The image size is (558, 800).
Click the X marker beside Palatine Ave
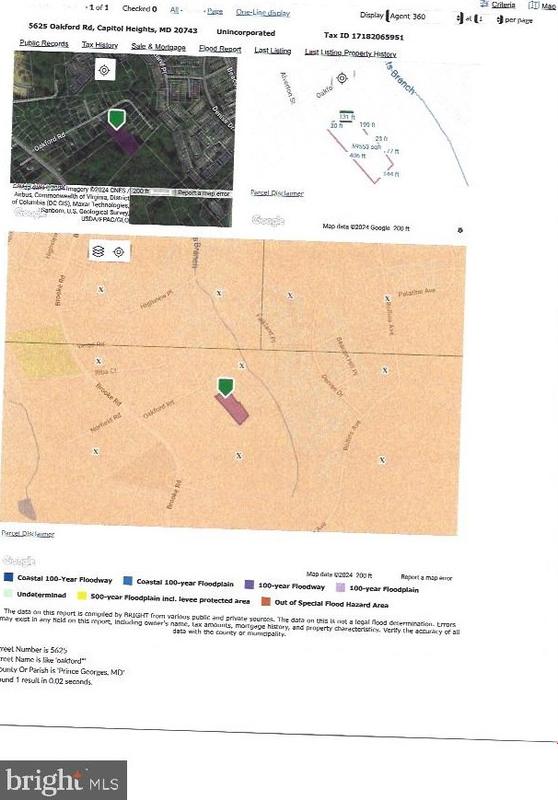[x=387, y=299]
